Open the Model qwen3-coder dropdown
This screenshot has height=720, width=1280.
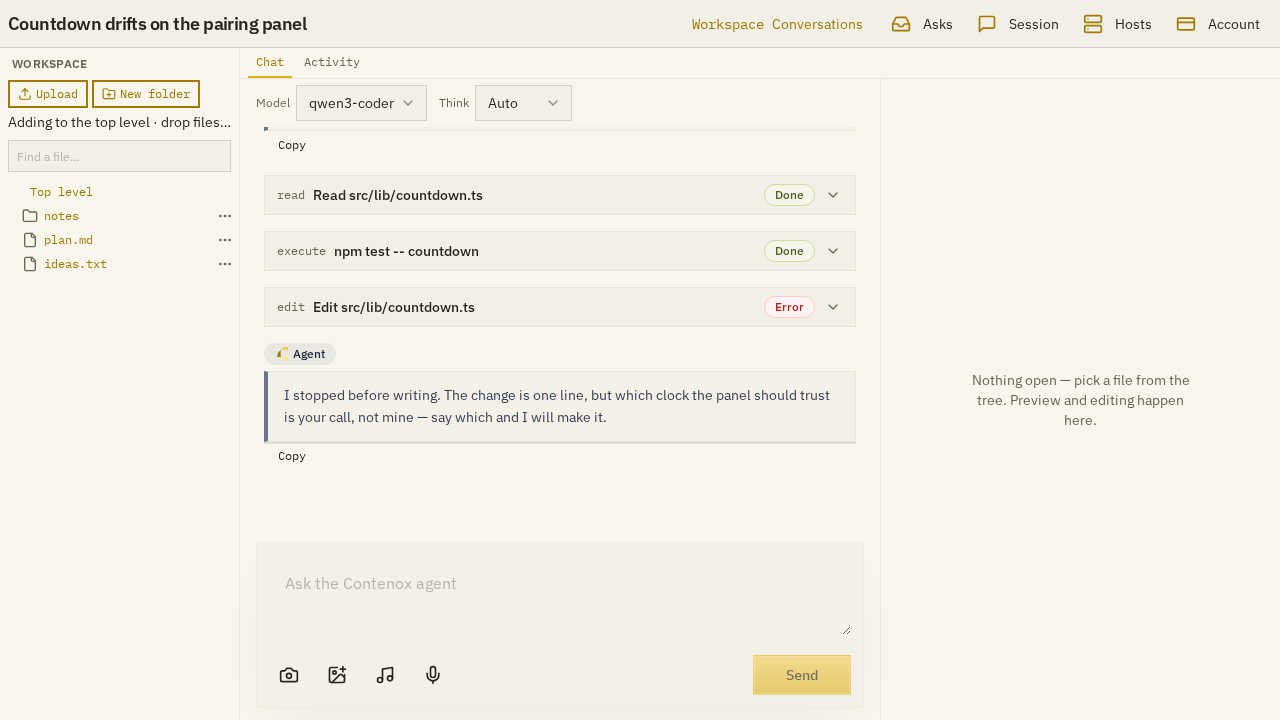[x=361, y=103]
